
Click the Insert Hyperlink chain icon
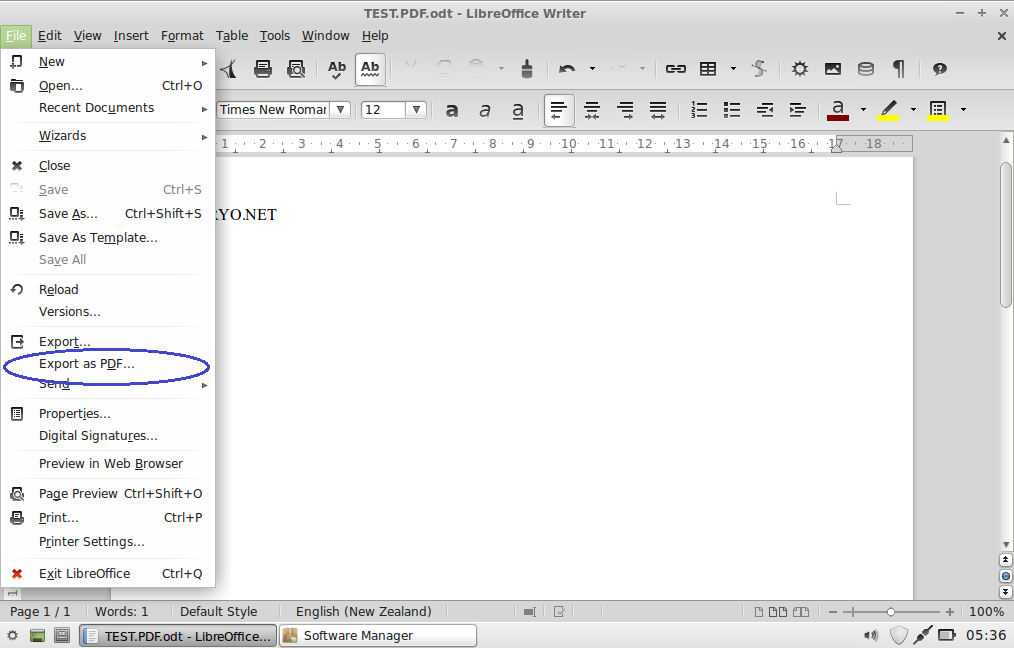676,69
